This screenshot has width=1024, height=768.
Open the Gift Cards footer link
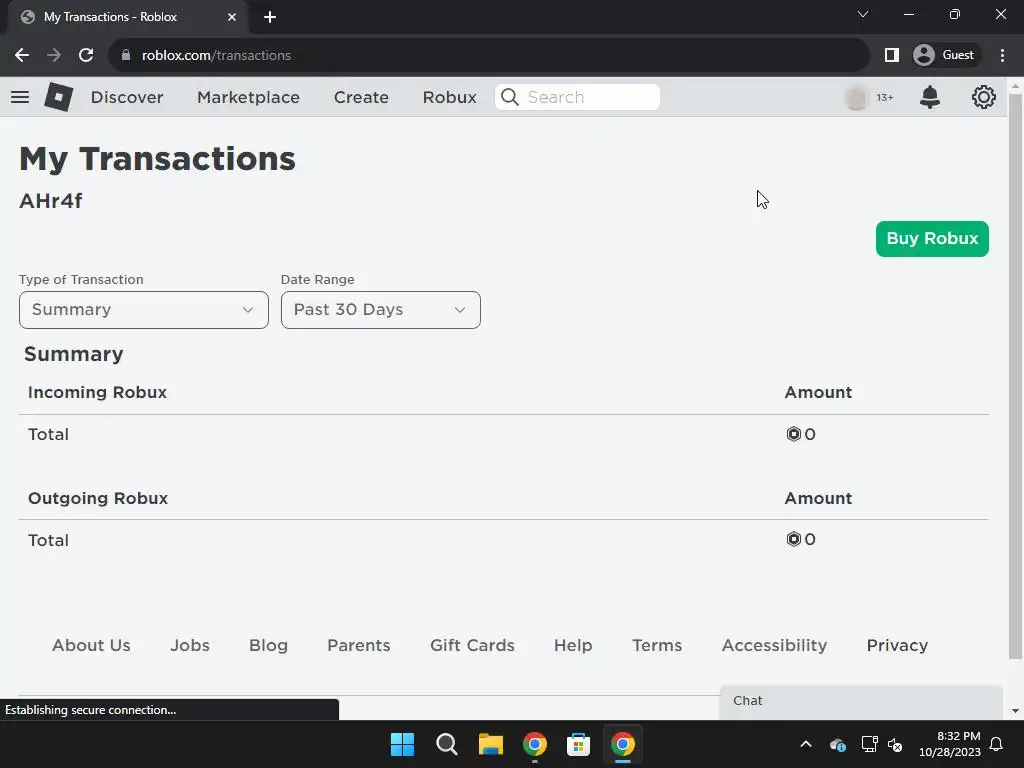pos(472,645)
